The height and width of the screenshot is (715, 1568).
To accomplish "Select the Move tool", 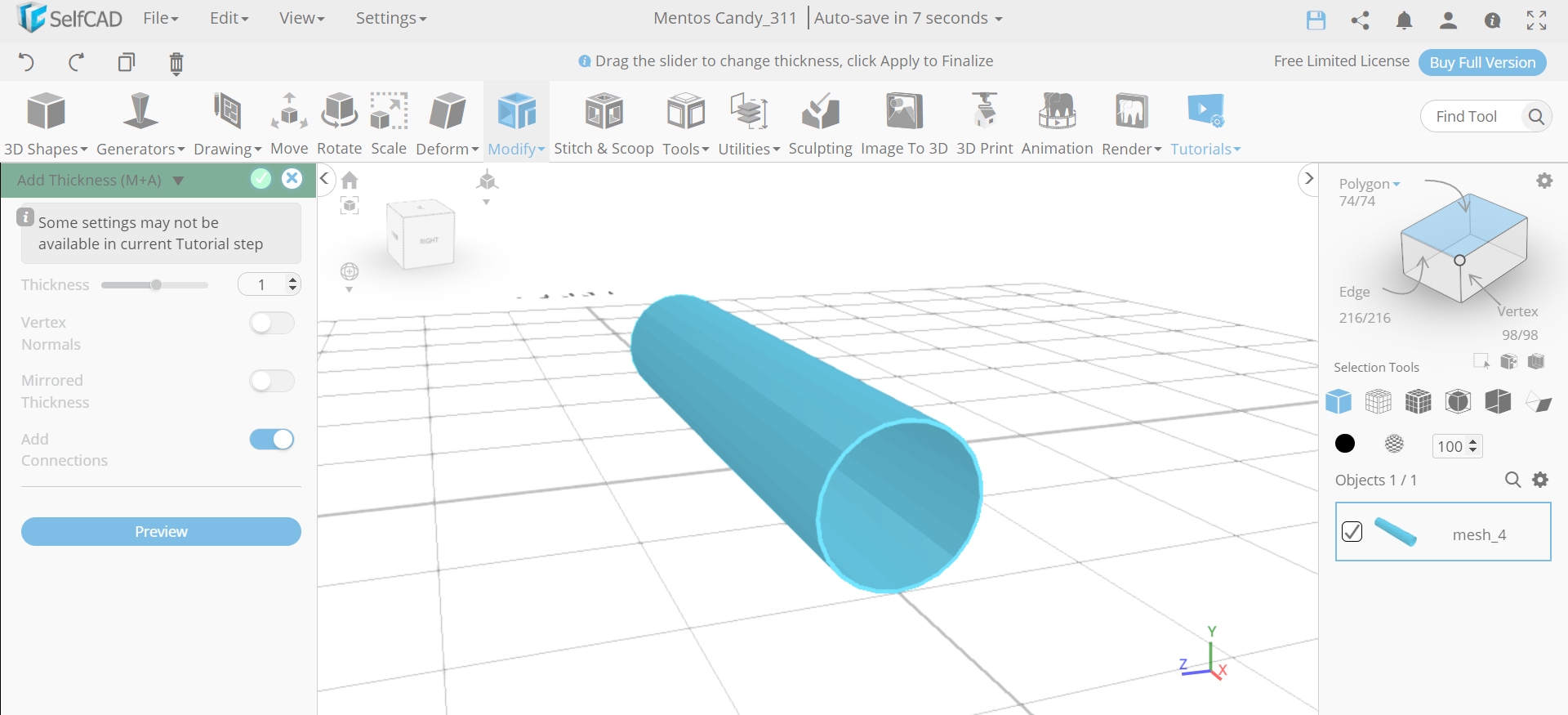I will pos(289,124).
